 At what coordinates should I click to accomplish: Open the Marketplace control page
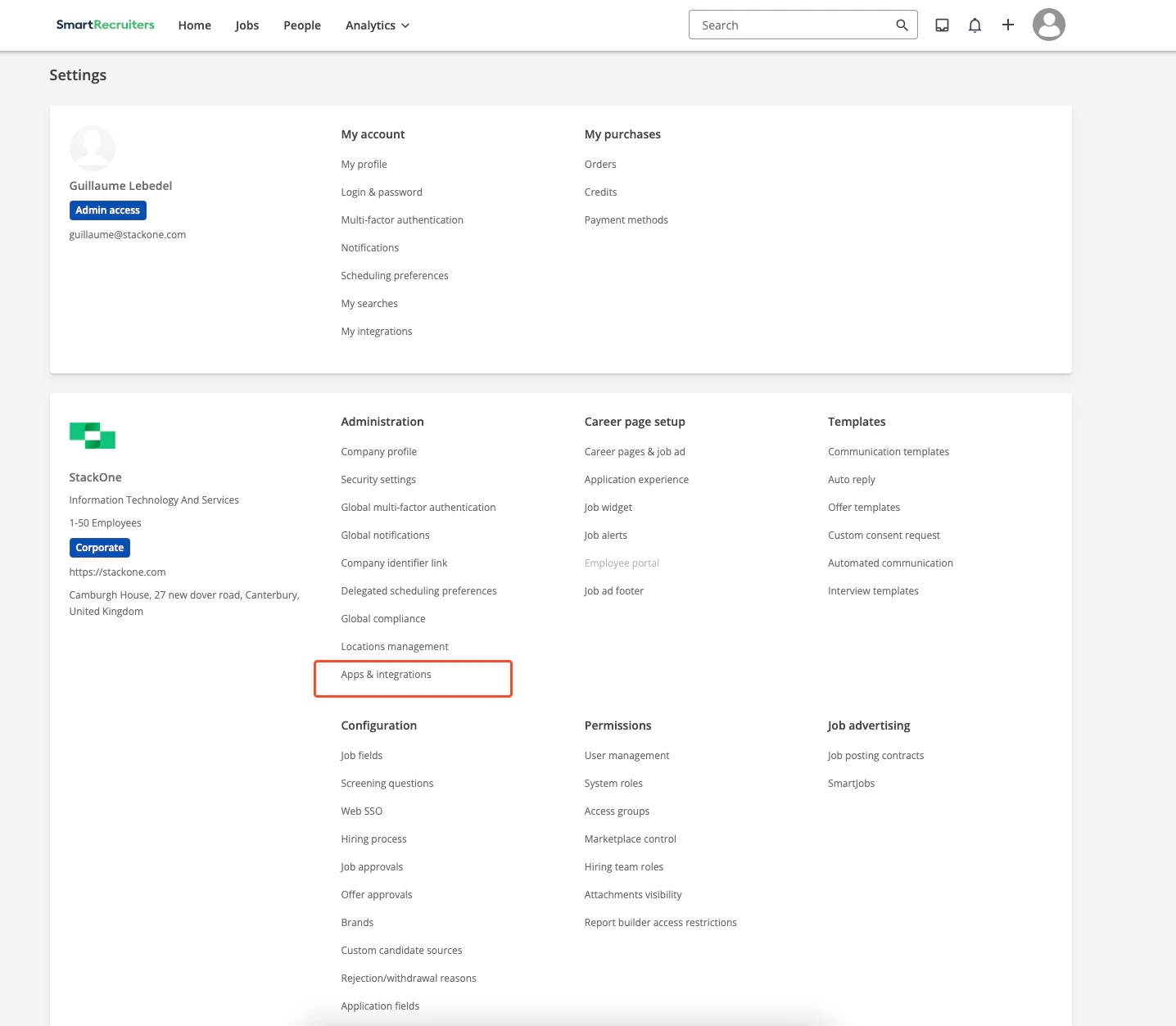click(x=630, y=838)
